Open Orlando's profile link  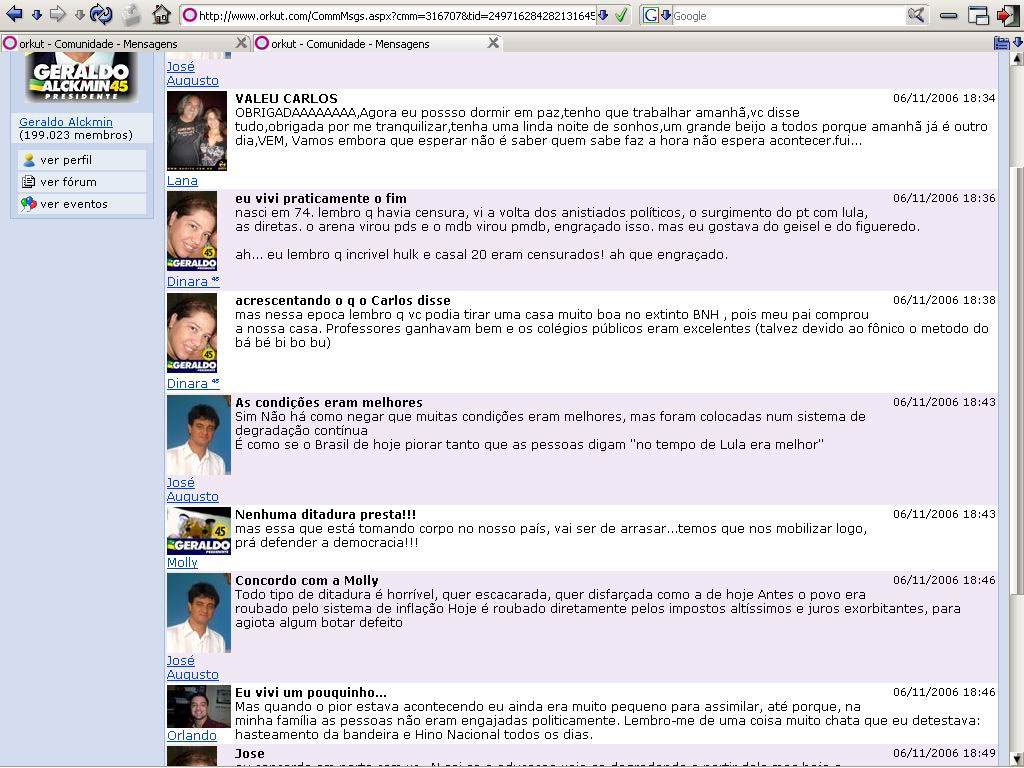coord(191,735)
